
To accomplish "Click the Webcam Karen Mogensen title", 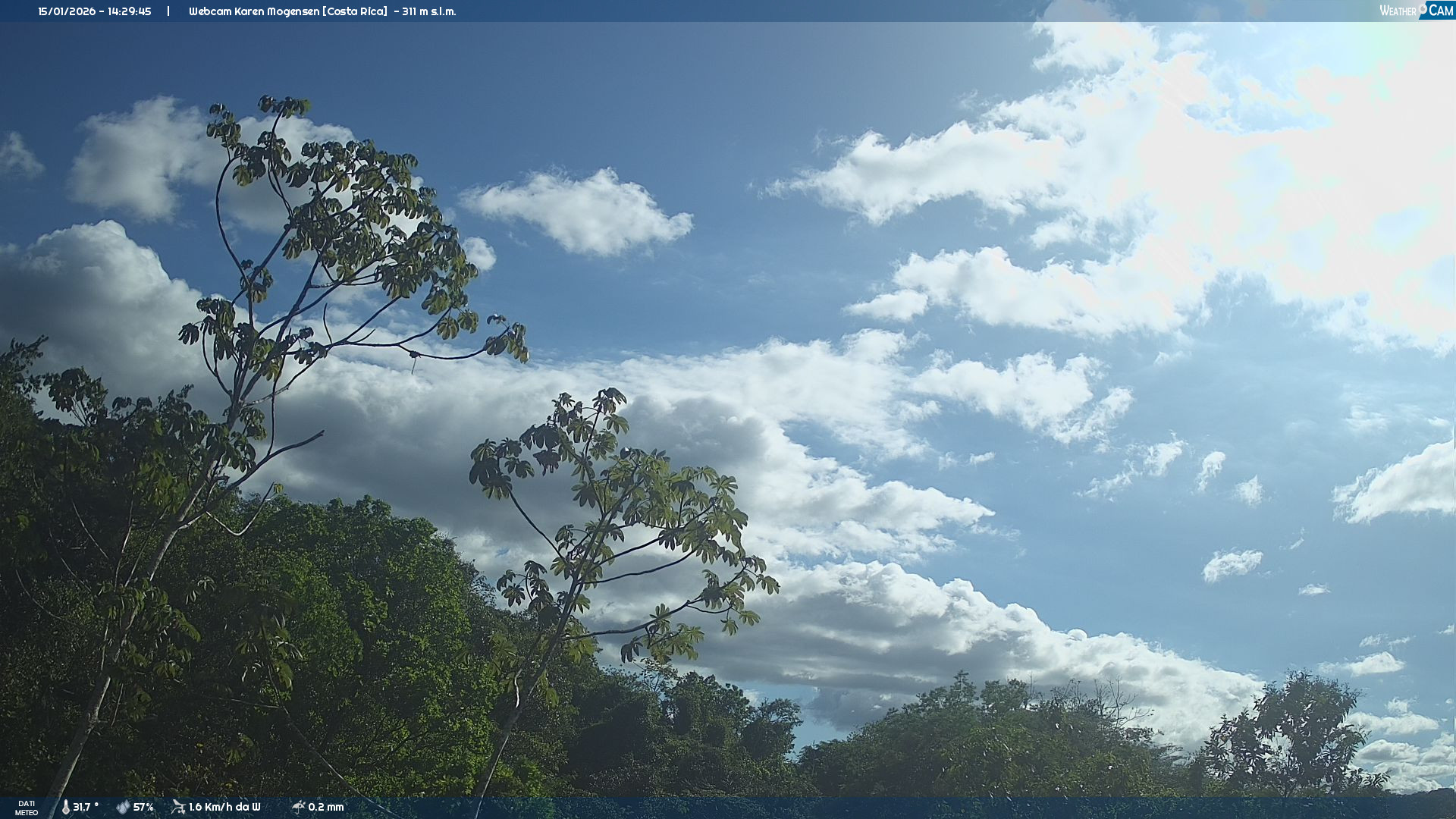I will pos(254,11).
